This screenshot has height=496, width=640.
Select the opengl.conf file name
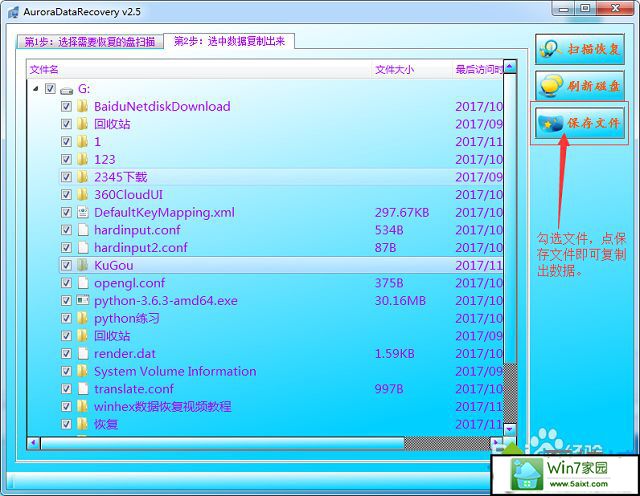[x=129, y=283]
